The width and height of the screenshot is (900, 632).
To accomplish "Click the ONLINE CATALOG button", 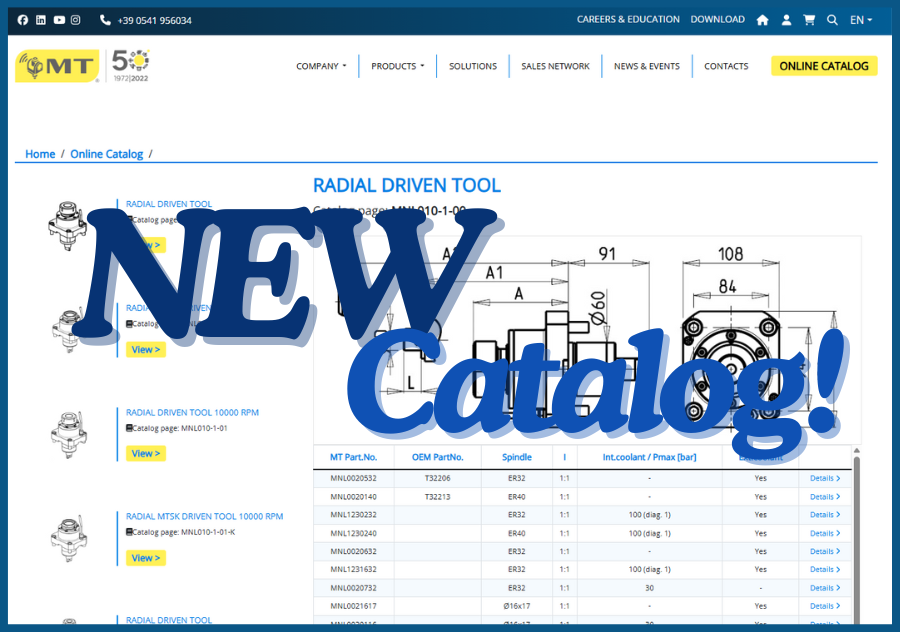I will click(x=823, y=66).
